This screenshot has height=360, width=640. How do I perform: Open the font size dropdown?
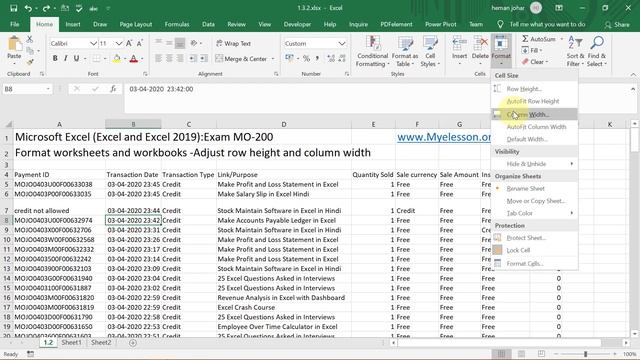118,43
